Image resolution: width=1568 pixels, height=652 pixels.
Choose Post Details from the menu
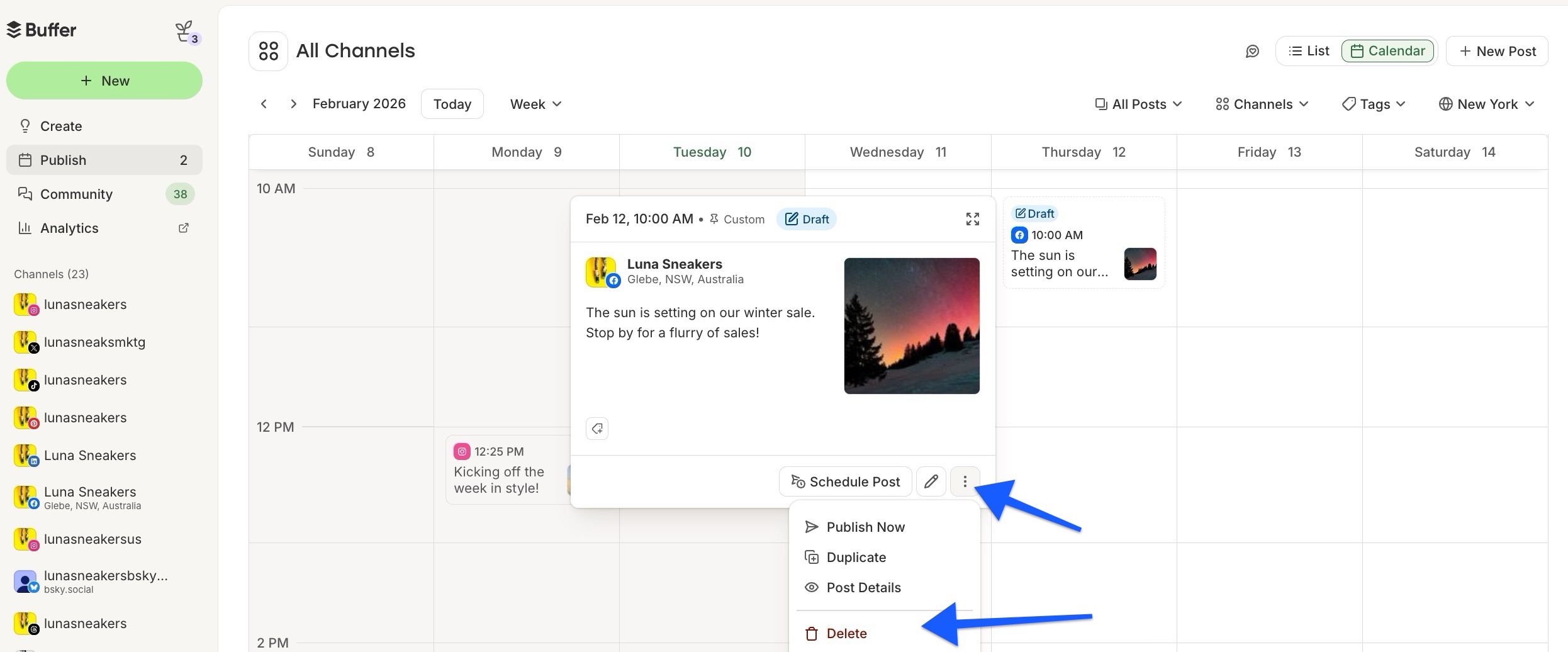pos(884,588)
